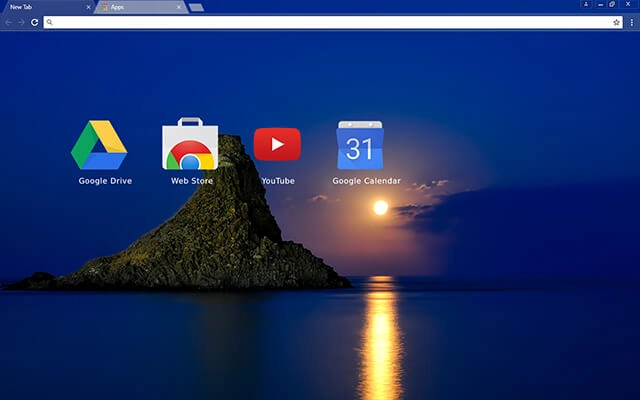640x400 pixels.
Task: Launch the Chrome Web Store app
Action: [x=190, y=144]
